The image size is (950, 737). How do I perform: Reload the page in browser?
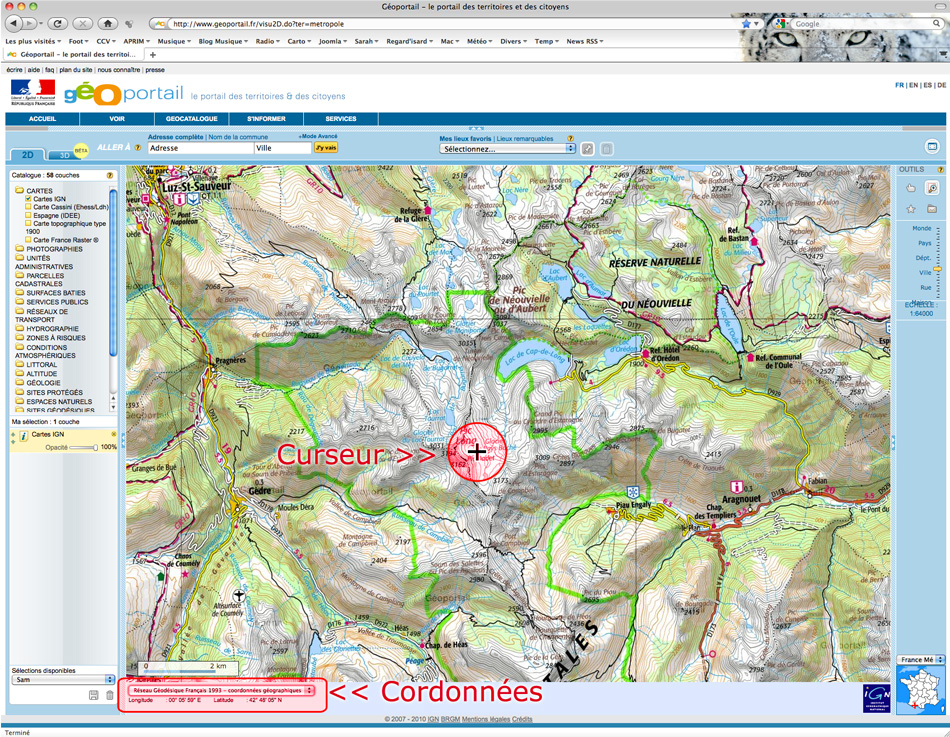coord(58,24)
